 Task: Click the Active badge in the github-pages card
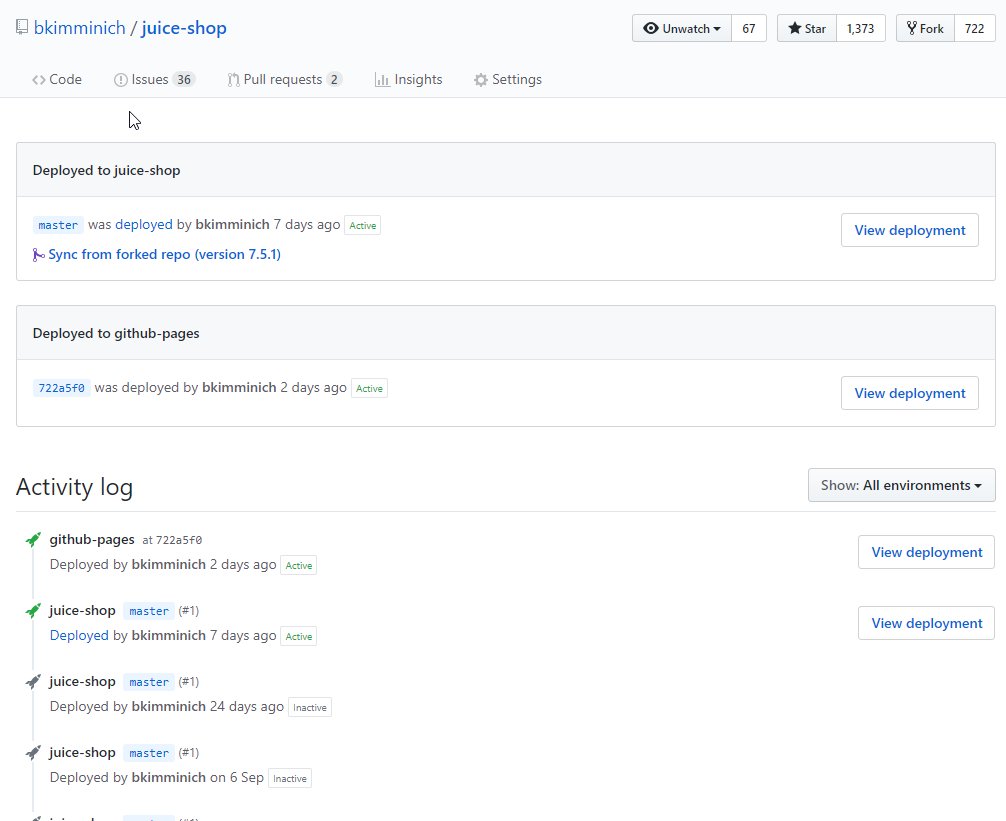(370, 389)
